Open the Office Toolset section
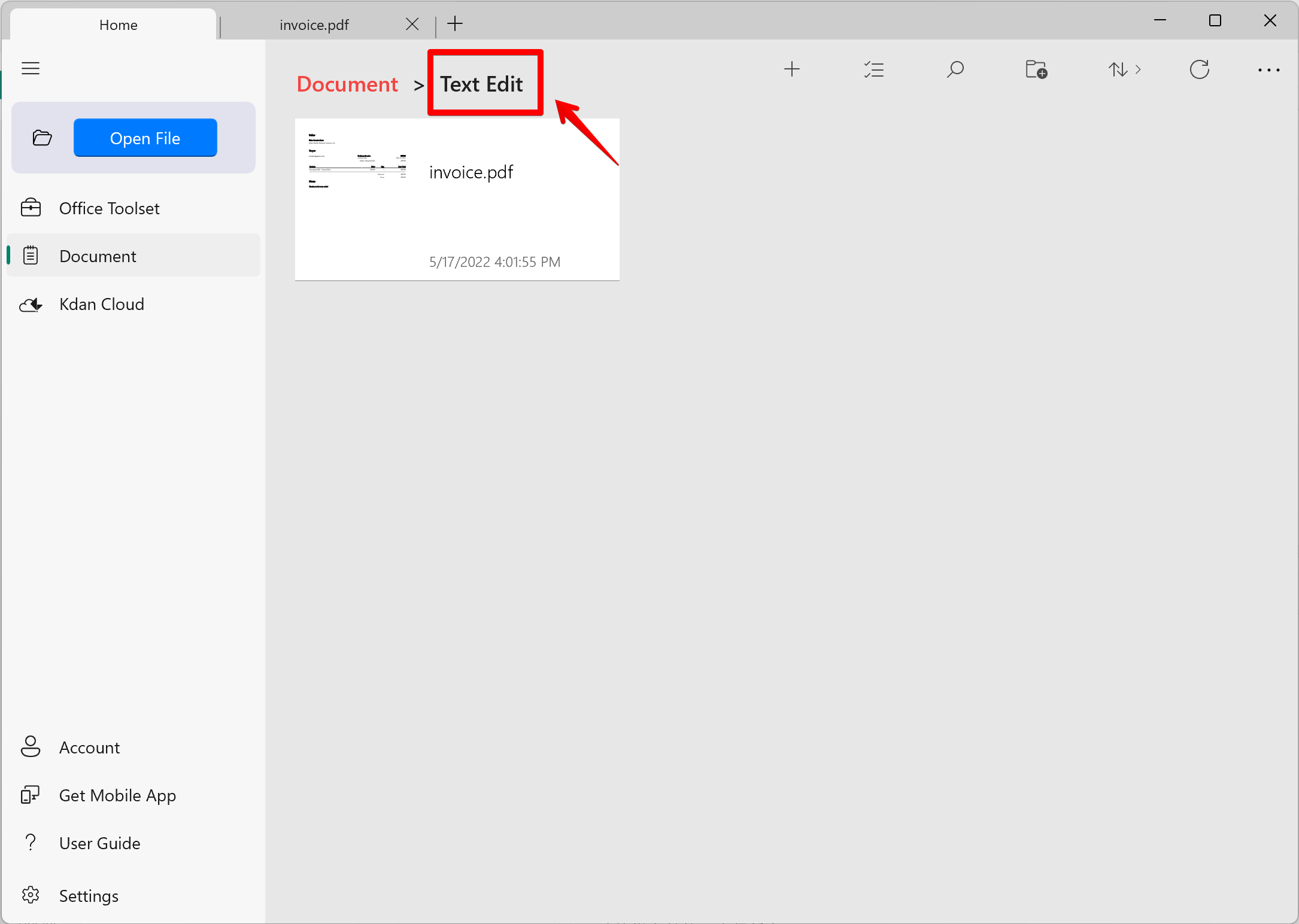The width and height of the screenshot is (1299, 924). coord(110,208)
